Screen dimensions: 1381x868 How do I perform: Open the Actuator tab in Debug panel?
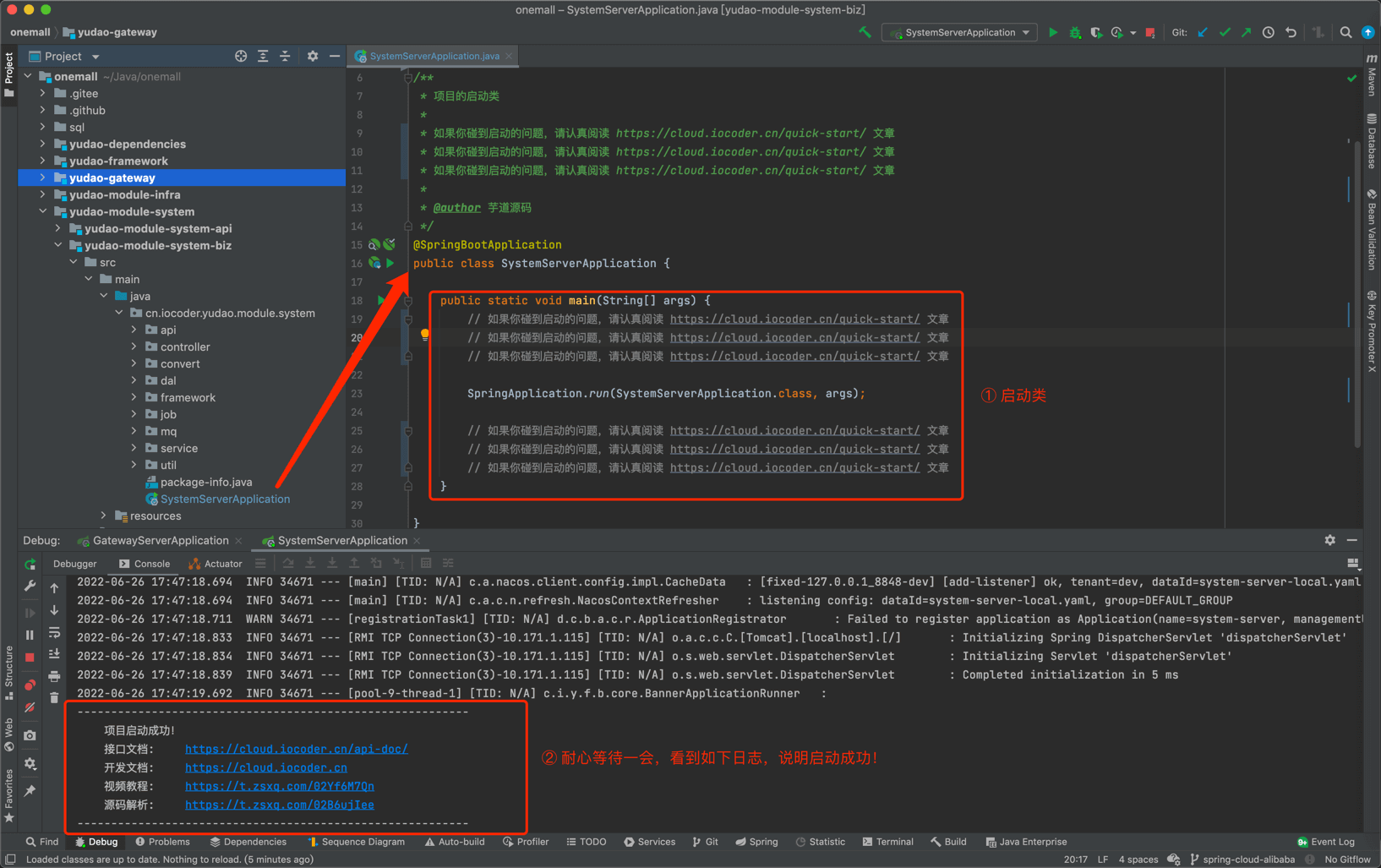(216, 564)
